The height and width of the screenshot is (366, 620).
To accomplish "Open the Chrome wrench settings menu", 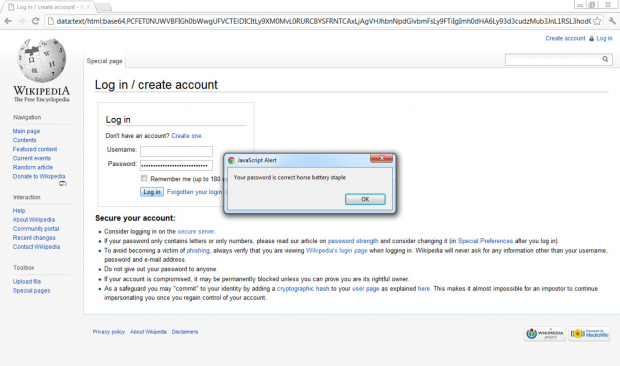I will coord(612,21).
